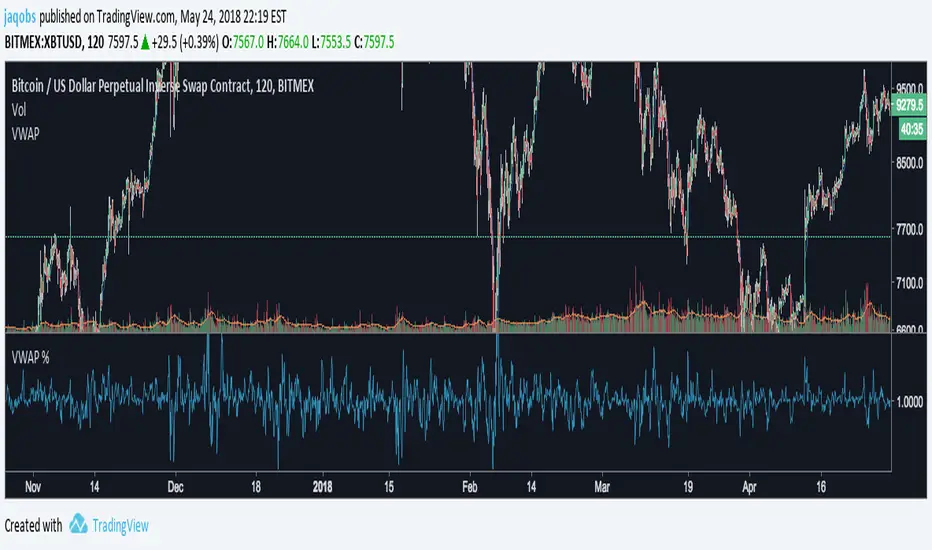Click the 1.0000 VWAP % axis label
The image size is (932, 550).
910,402
